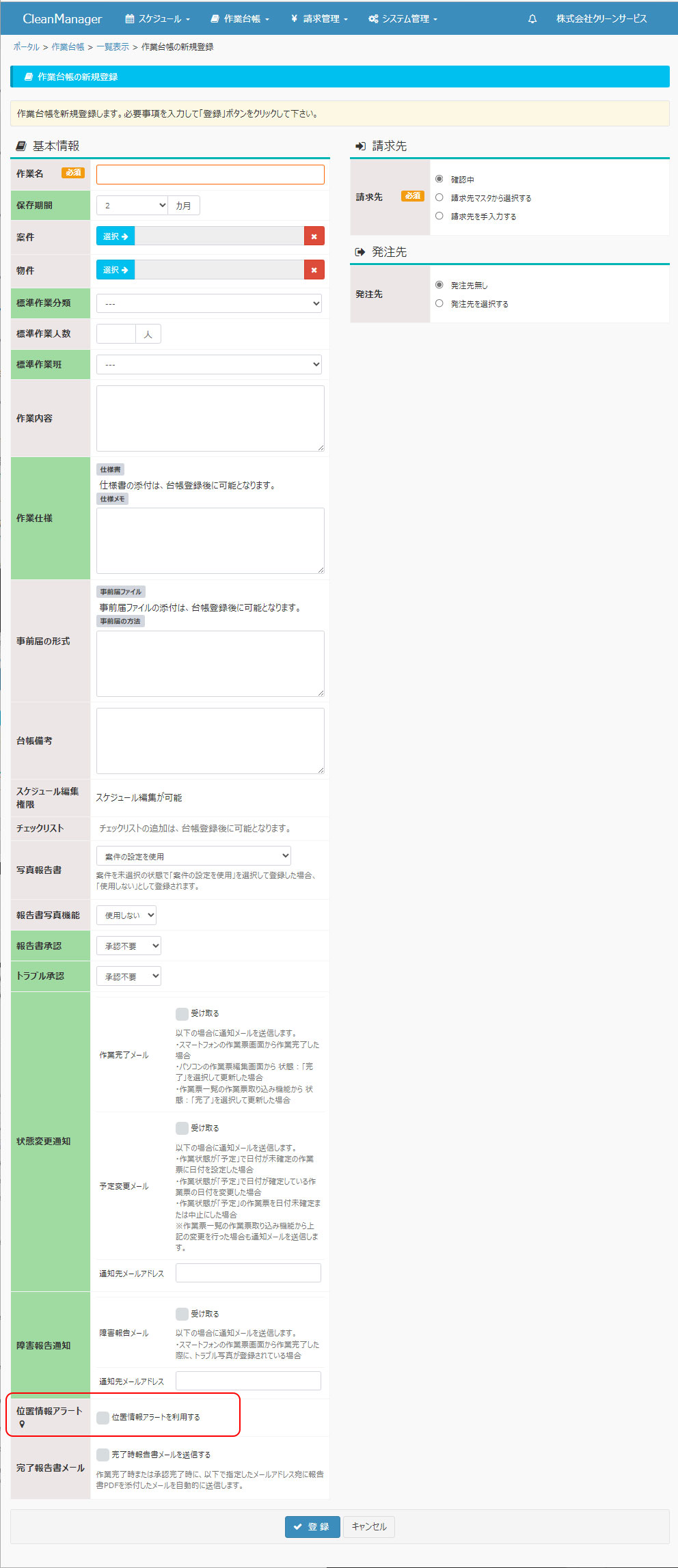The height and width of the screenshot is (1568, 678).
Task: Select 発注先無し radio
Action: [439, 285]
